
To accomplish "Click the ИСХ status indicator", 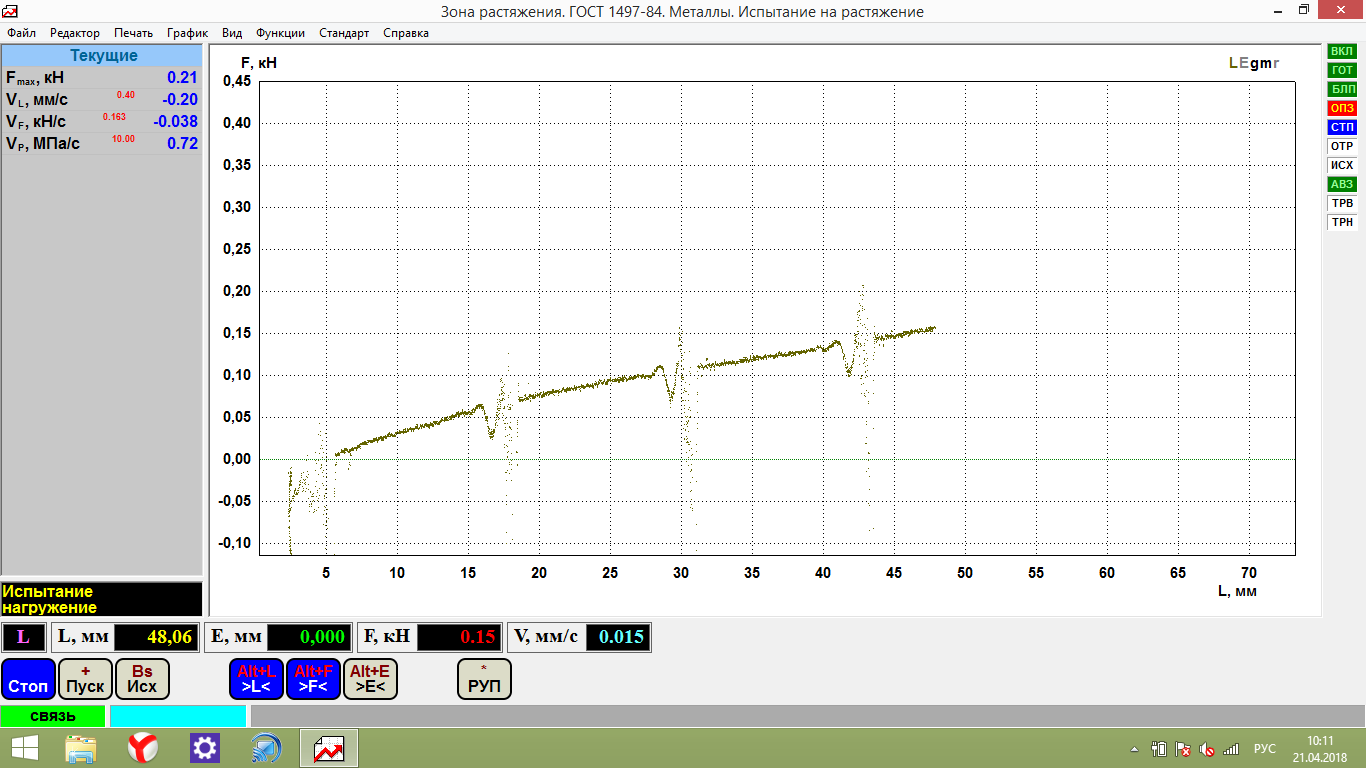I will point(1342,165).
